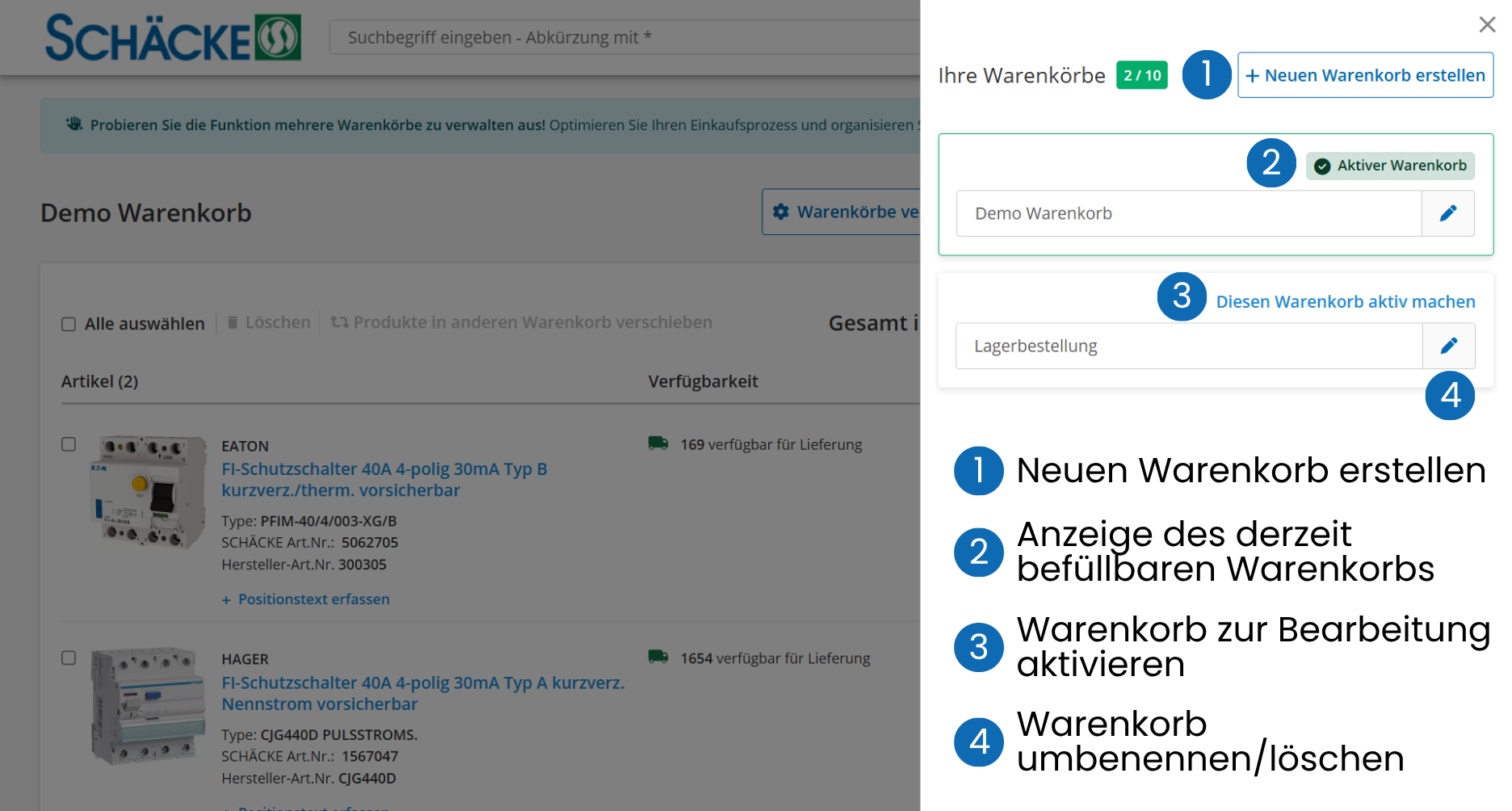1512x811 pixels.
Task: Click the trash icon next to Löschen
Action: point(233,322)
